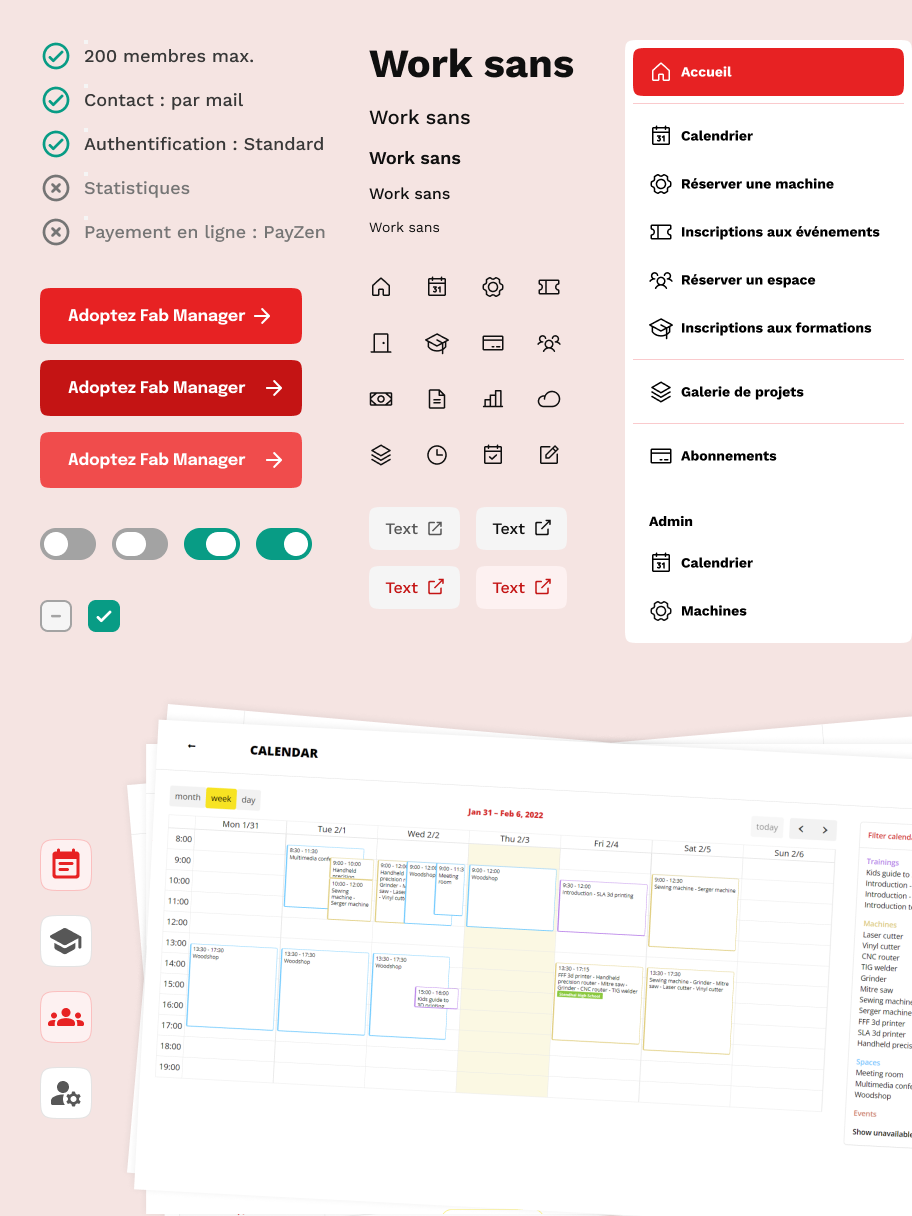Click 'Meeting room' under Spaces filter
Screen dimensions: 912x1216
pos(879,1074)
